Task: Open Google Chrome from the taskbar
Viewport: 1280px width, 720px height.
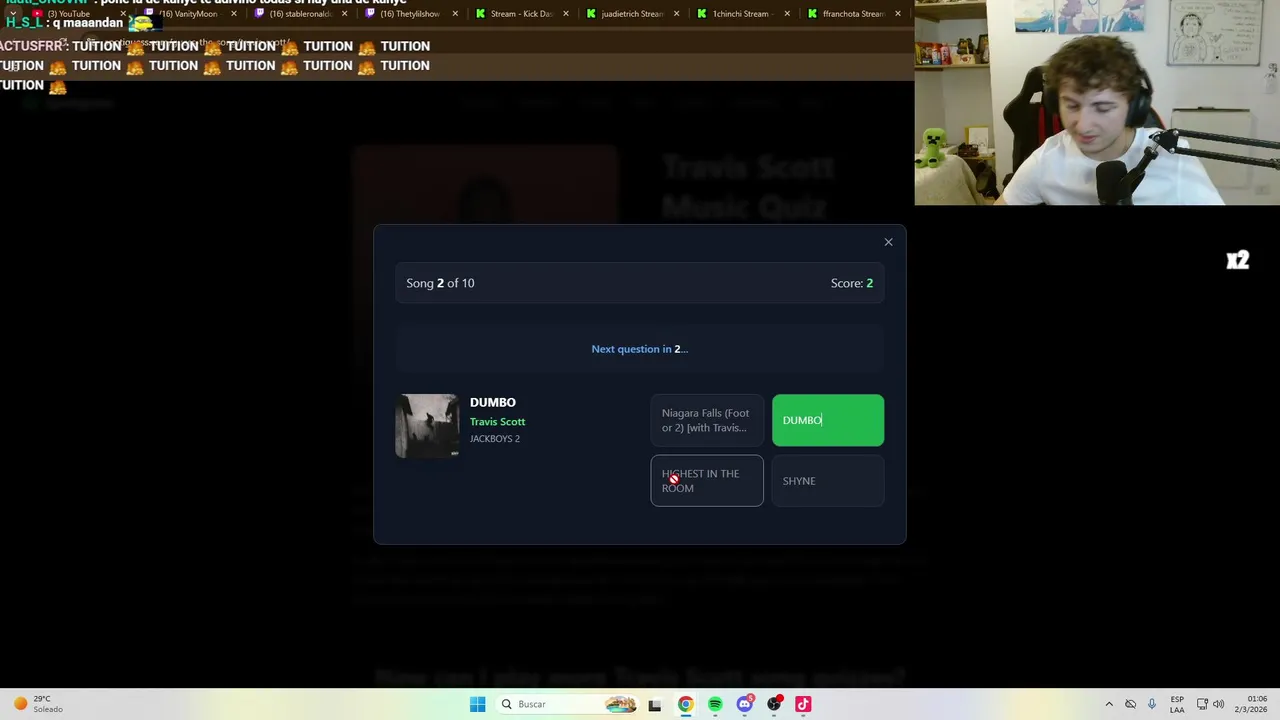Action: (685, 704)
